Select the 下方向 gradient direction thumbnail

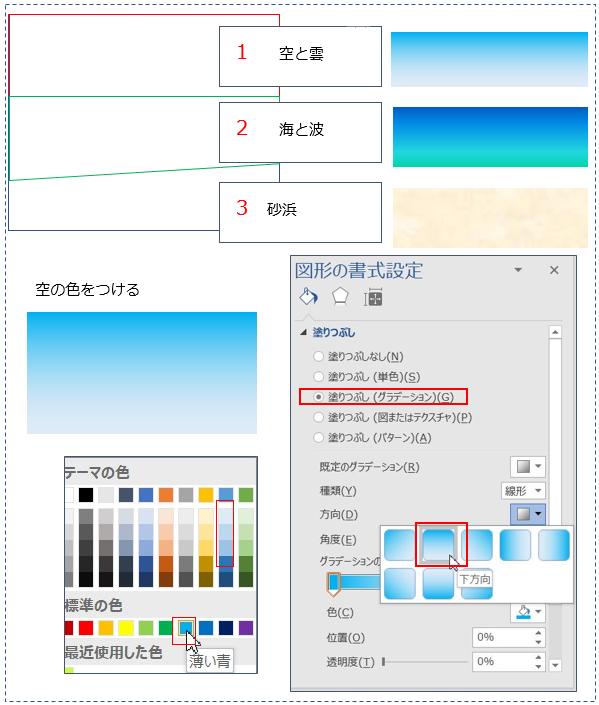(x=438, y=545)
